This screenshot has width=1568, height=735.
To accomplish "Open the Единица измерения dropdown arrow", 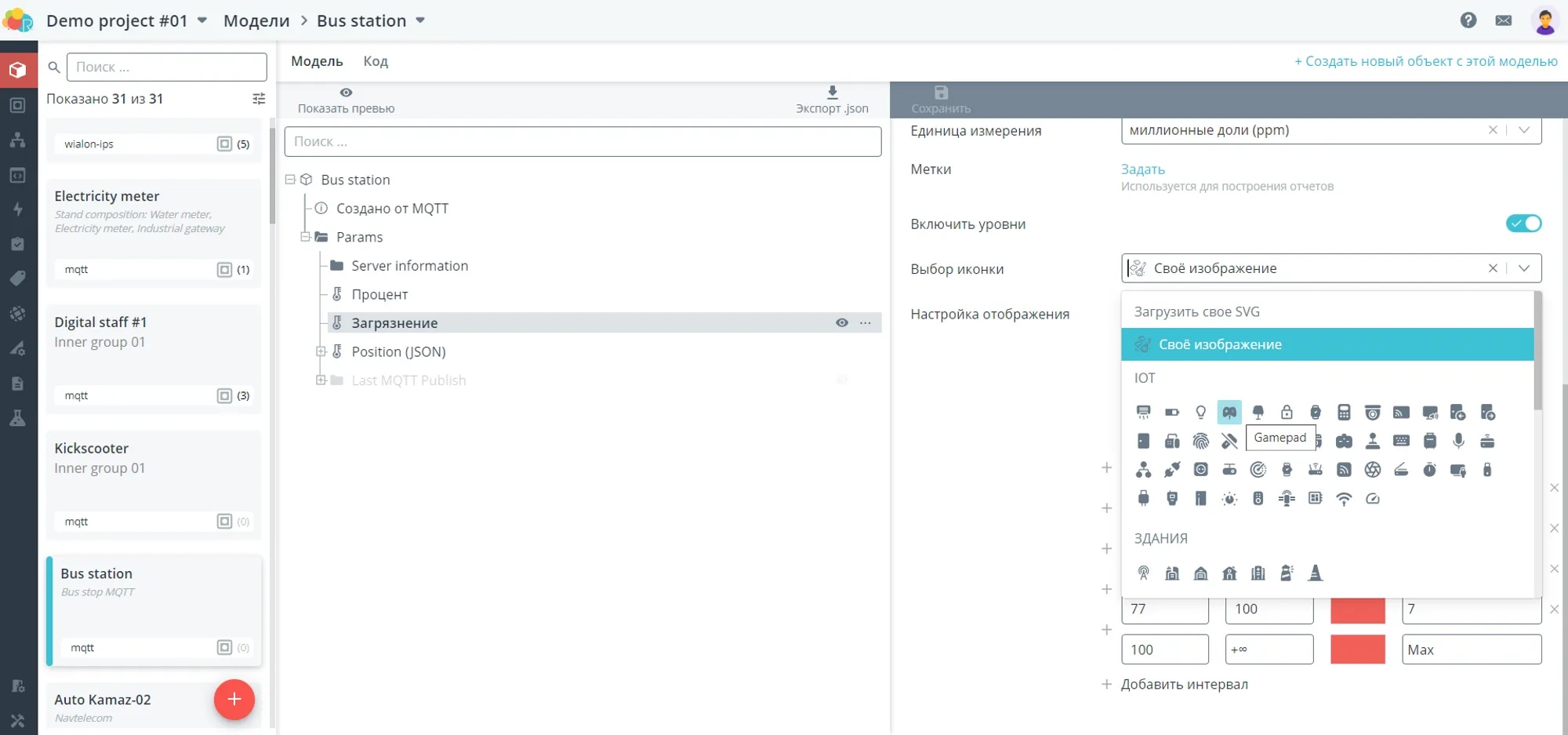I will pyautogui.click(x=1524, y=130).
